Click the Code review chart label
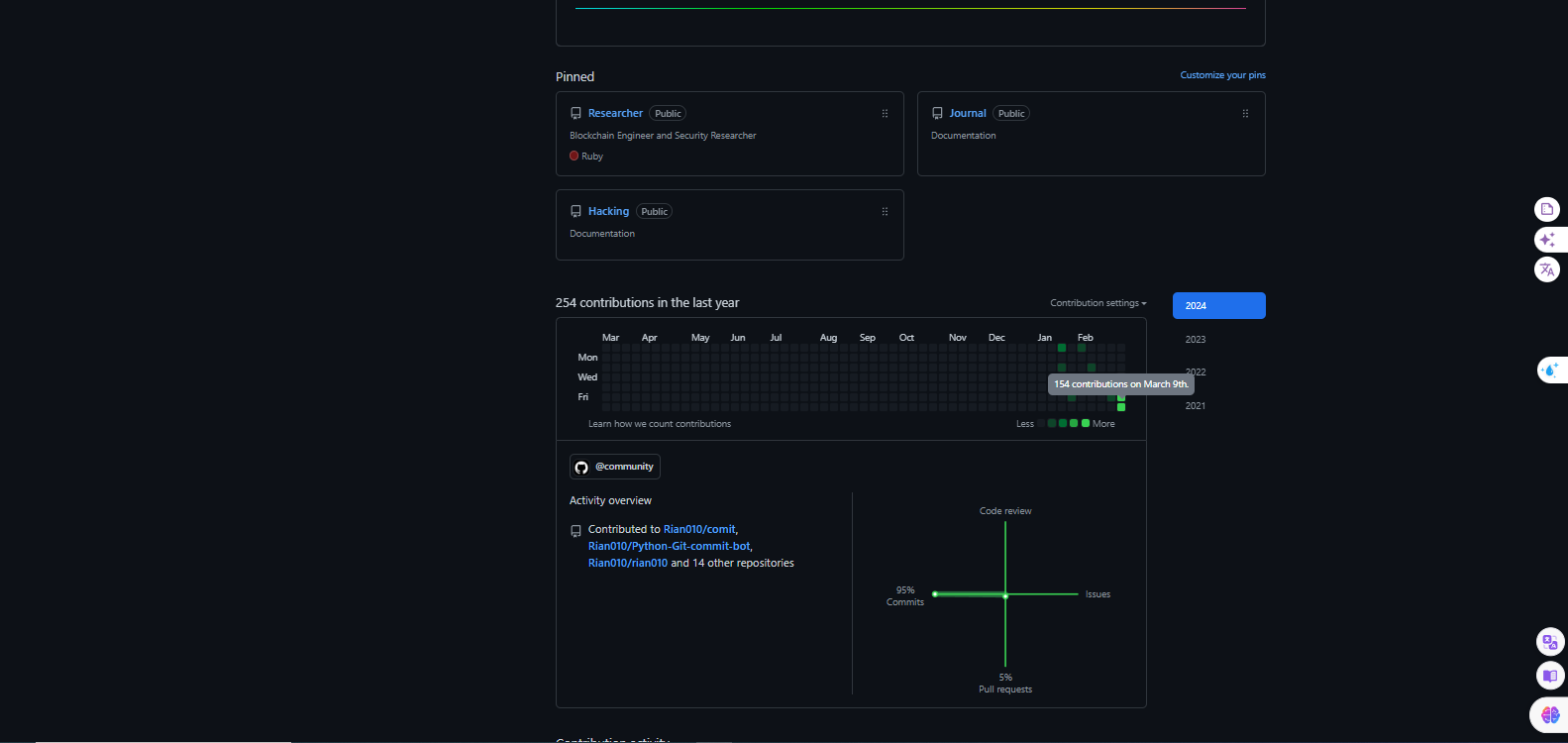This screenshot has height=743, width=1568. tap(1005, 511)
